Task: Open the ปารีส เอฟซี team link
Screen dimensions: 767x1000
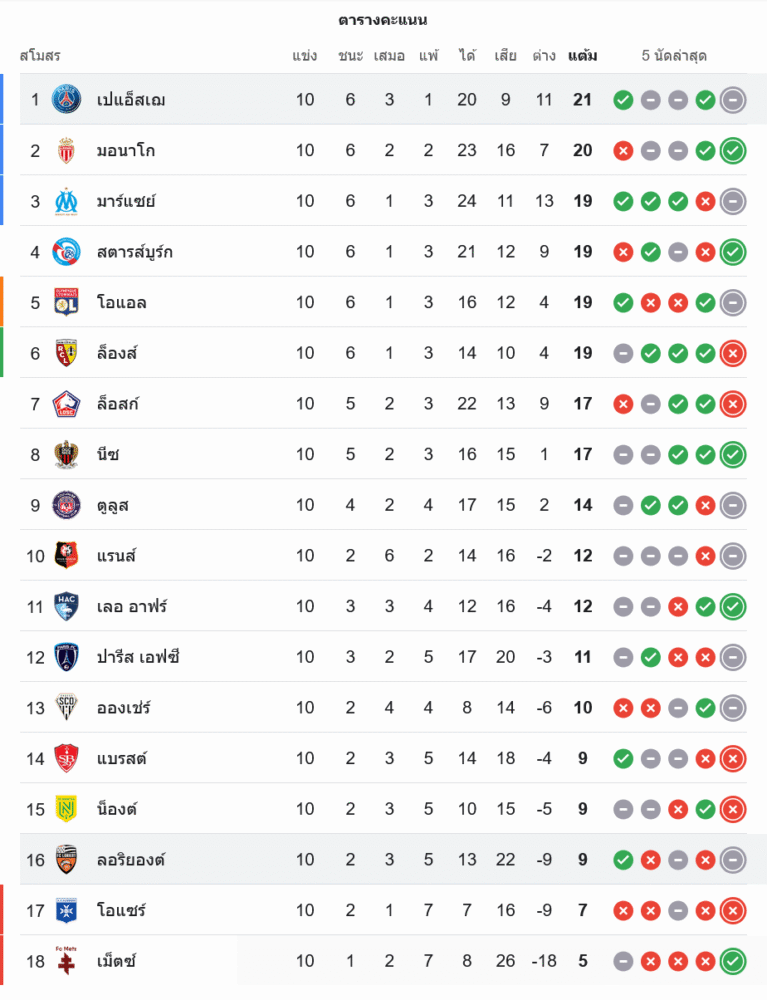Action: click(x=138, y=657)
